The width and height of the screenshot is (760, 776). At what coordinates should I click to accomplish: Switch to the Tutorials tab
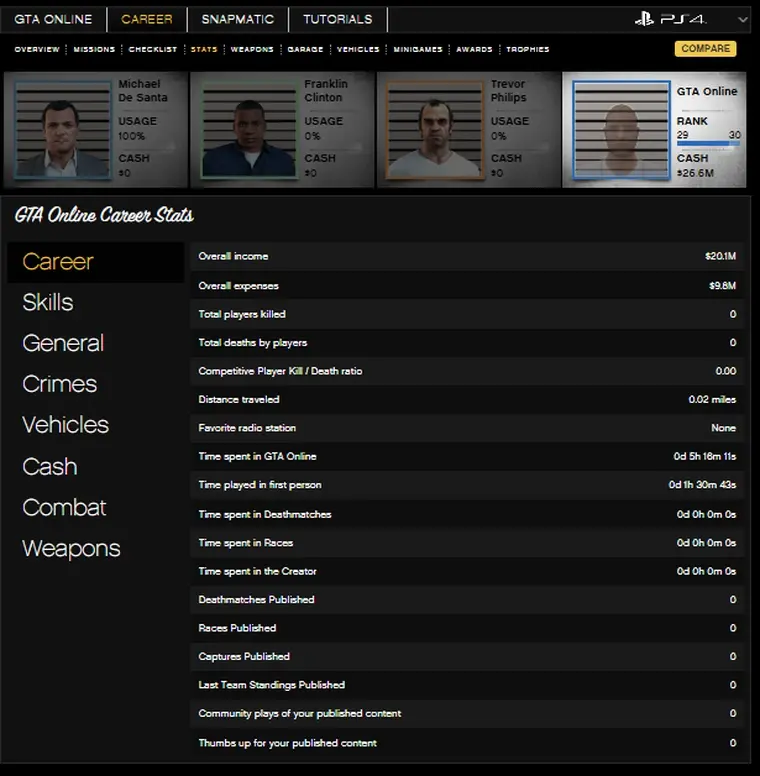[x=337, y=19]
